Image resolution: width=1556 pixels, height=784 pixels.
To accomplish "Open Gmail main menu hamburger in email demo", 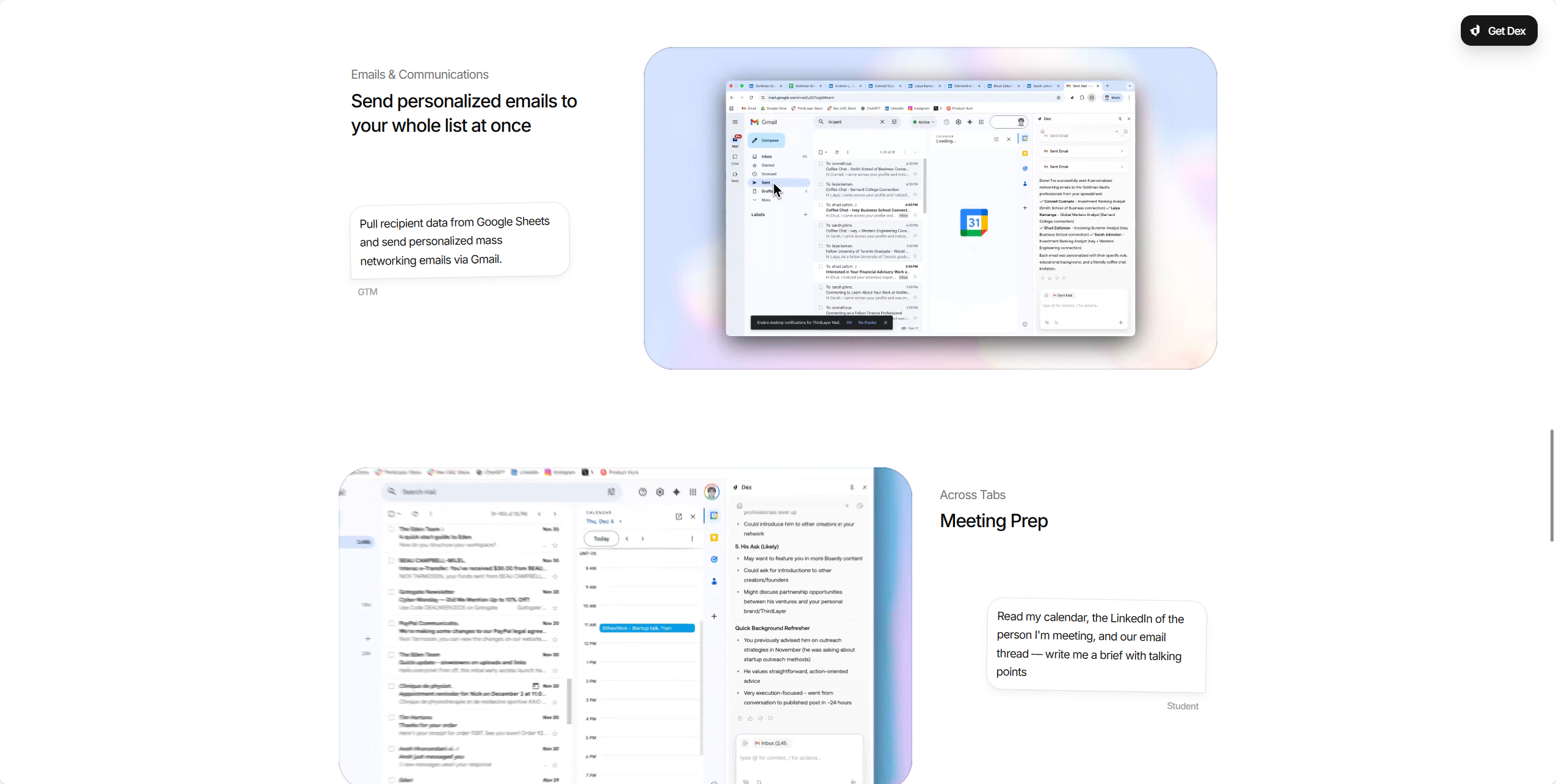I will (x=735, y=122).
